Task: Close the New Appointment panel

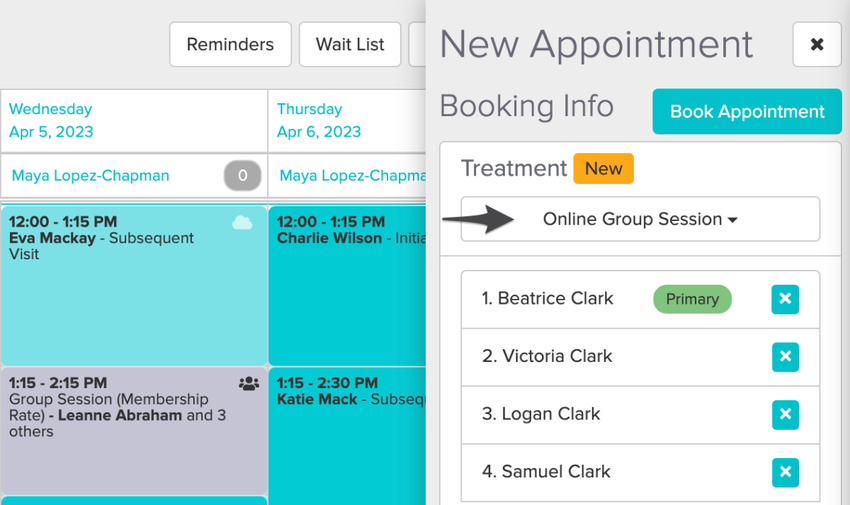Action: click(817, 45)
